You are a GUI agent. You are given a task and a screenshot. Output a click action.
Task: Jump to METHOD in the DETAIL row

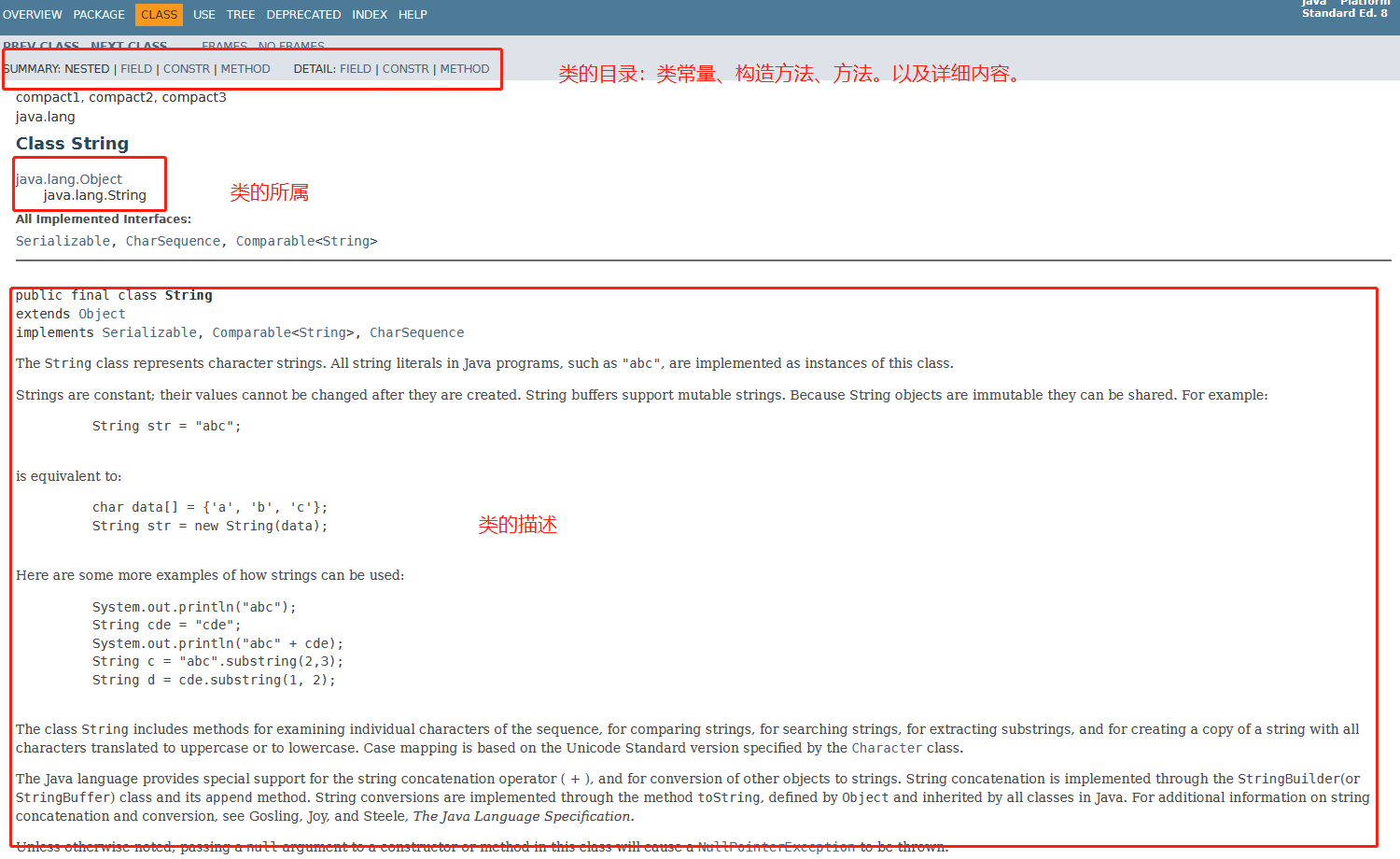click(x=465, y=69)
